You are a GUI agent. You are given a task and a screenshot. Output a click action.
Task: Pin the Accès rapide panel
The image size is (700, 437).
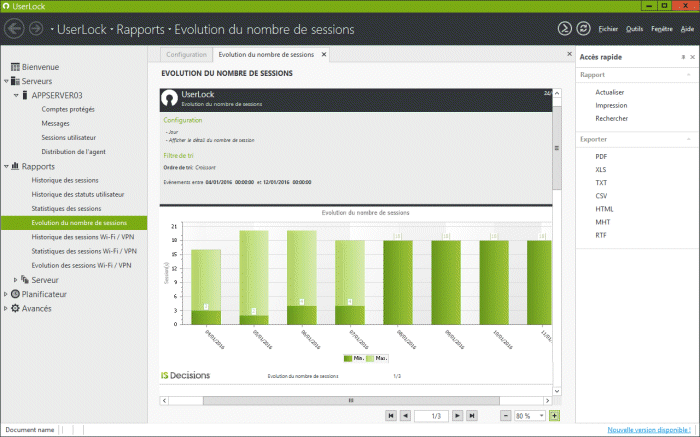(x=683, y=57)
